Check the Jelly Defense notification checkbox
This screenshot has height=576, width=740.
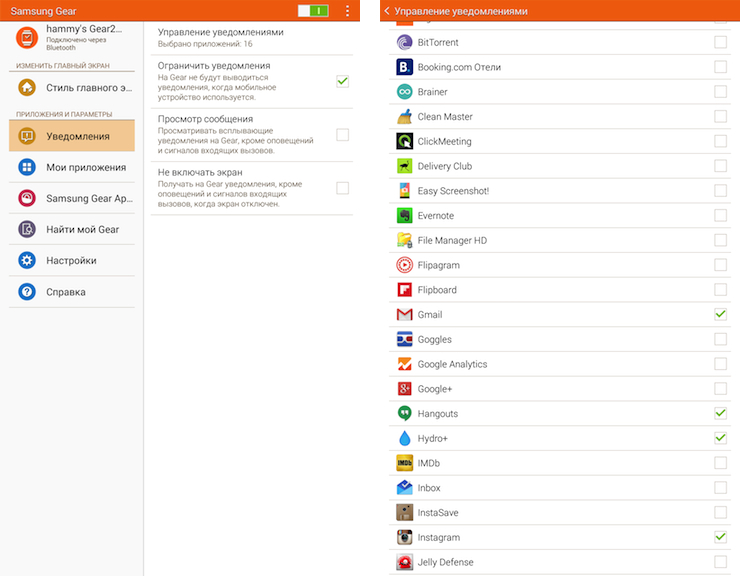point(720,562)
